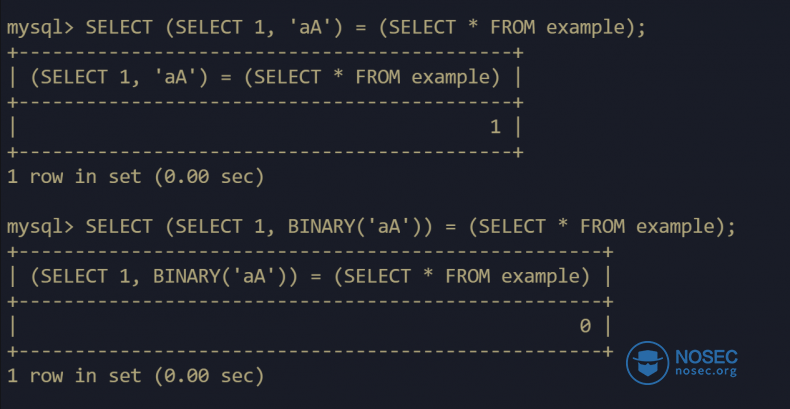Click the SELECT keyword starting the second query
The width and height of the screenshot is (790, 409).
119,227
